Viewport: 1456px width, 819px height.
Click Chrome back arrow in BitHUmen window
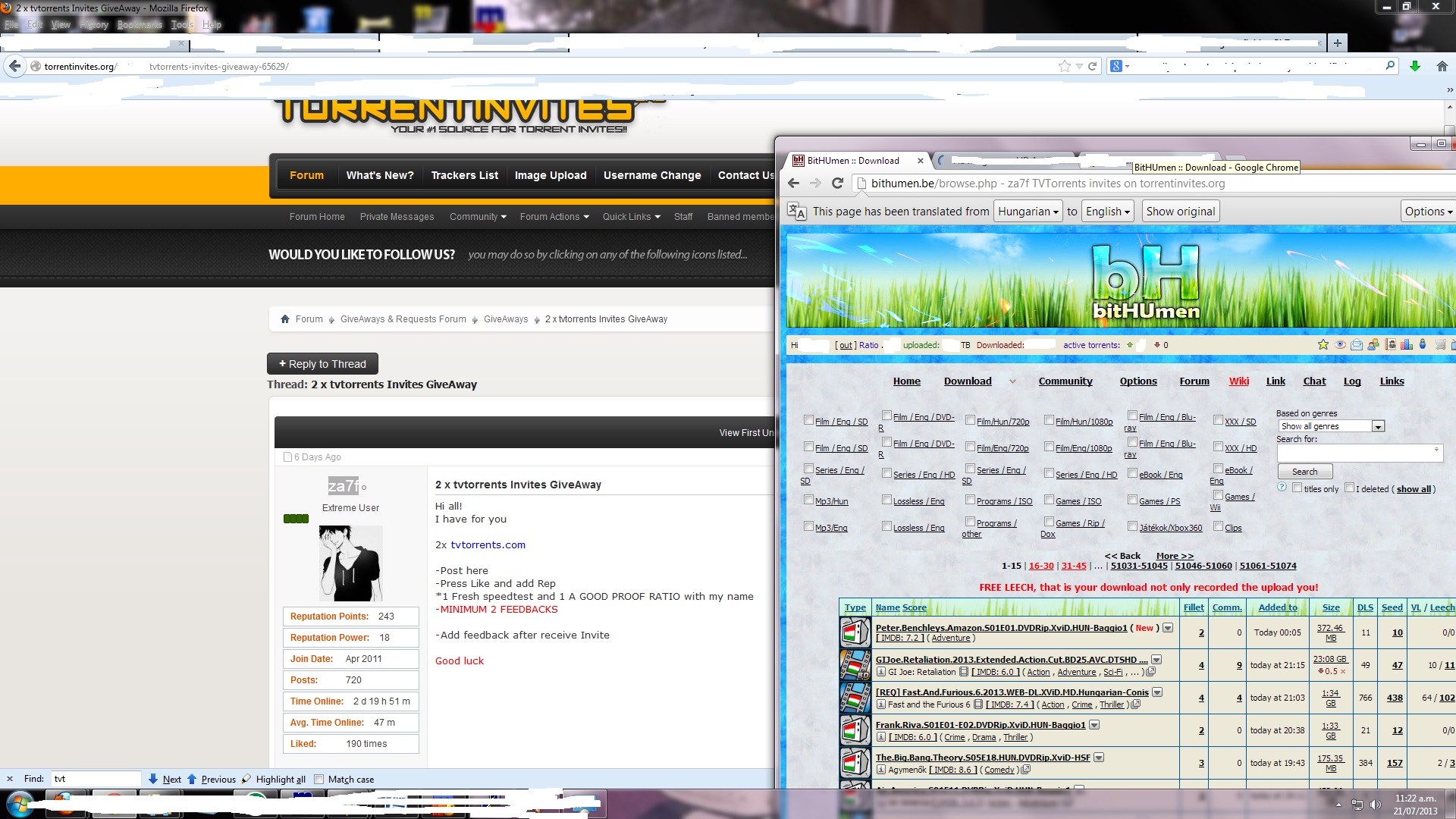tap(794, 183)
